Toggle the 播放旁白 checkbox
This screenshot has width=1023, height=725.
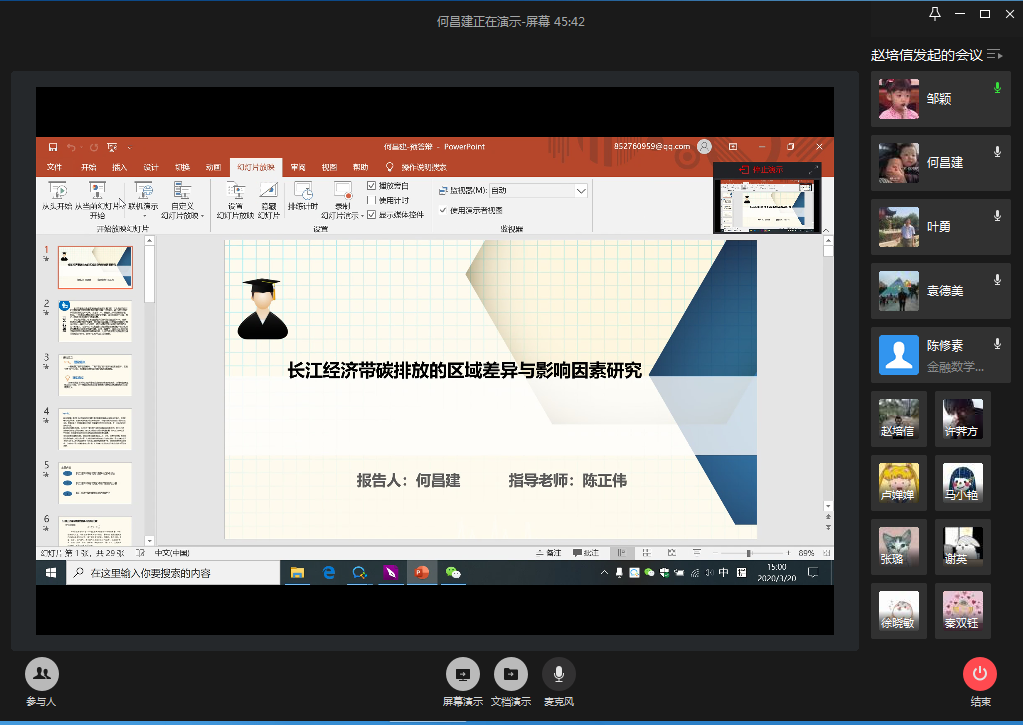(372, 186)
